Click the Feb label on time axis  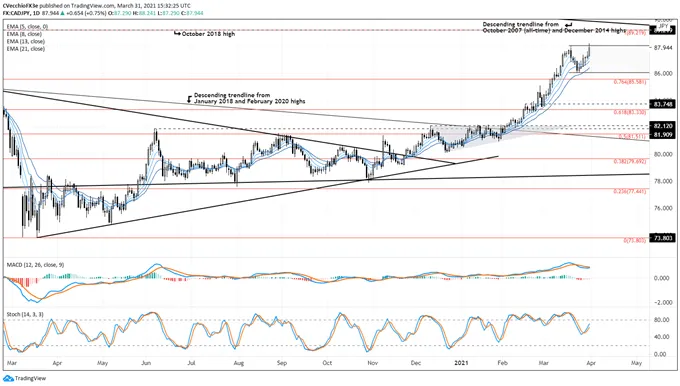[x=503, y=363]
